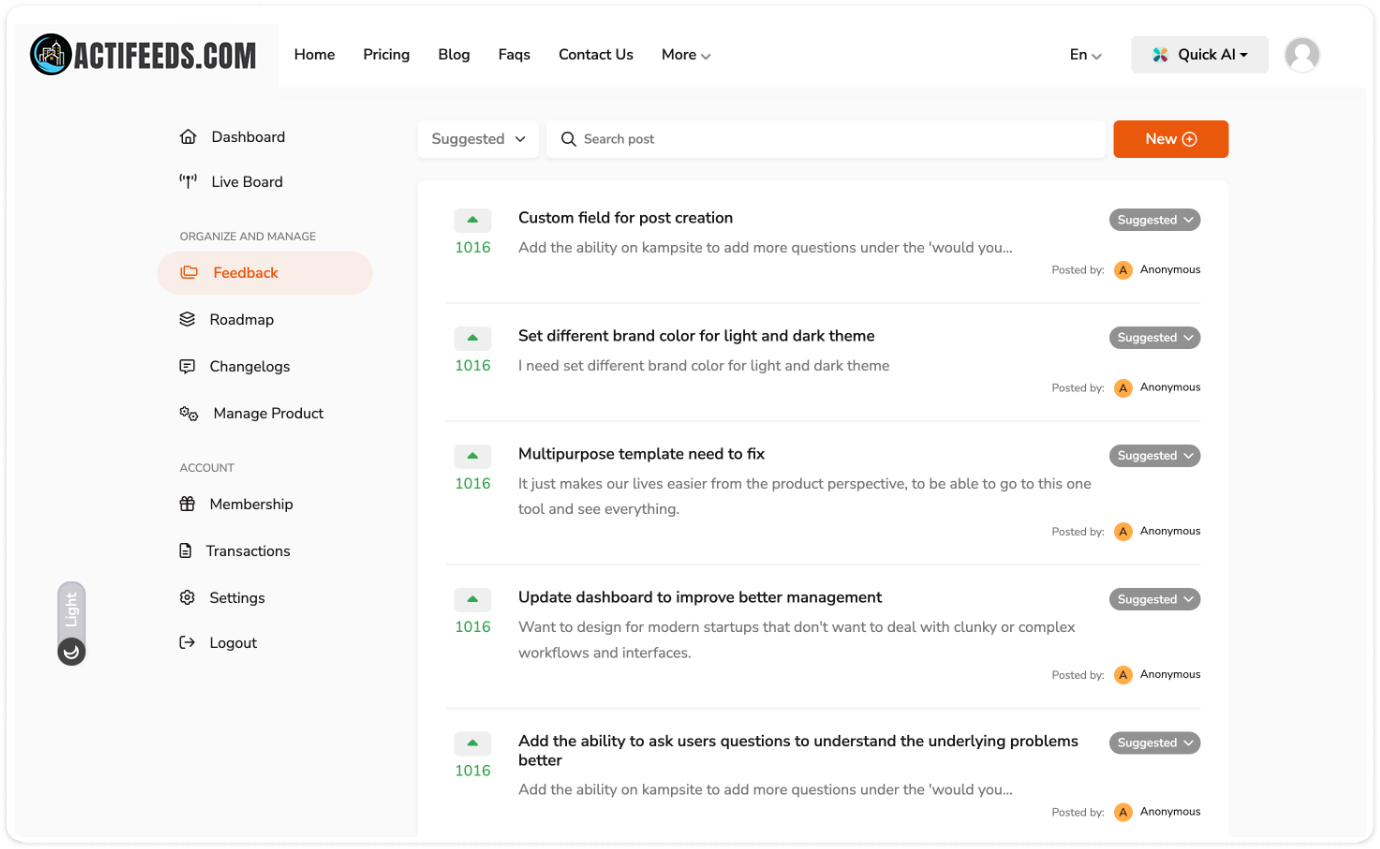Click the Live Board antenna icon
This screenshot has width=1380, height=849.
tap(187, 182)
